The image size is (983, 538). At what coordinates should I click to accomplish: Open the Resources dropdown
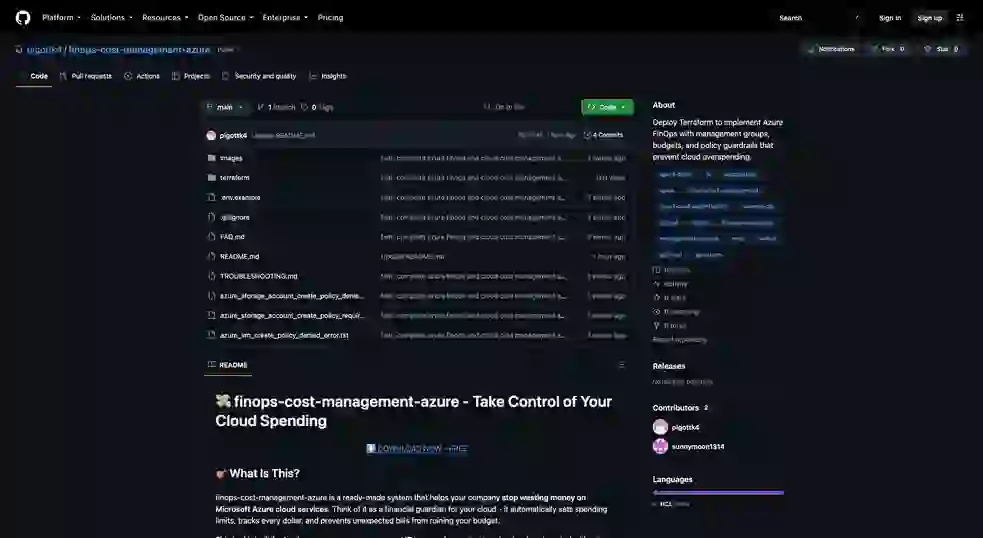pos(165,18)
